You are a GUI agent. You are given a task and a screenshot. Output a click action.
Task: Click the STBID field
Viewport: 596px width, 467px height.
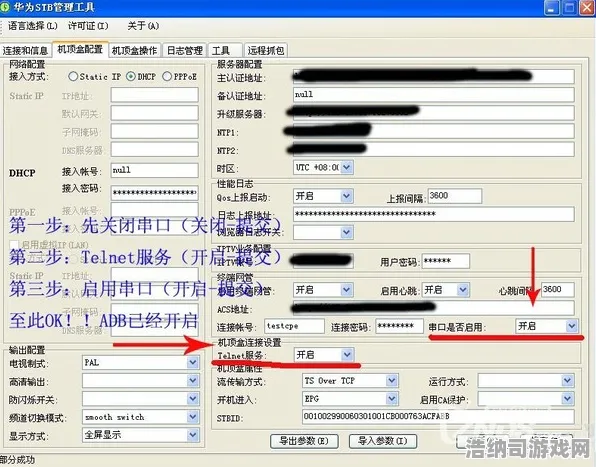point(438,417)
